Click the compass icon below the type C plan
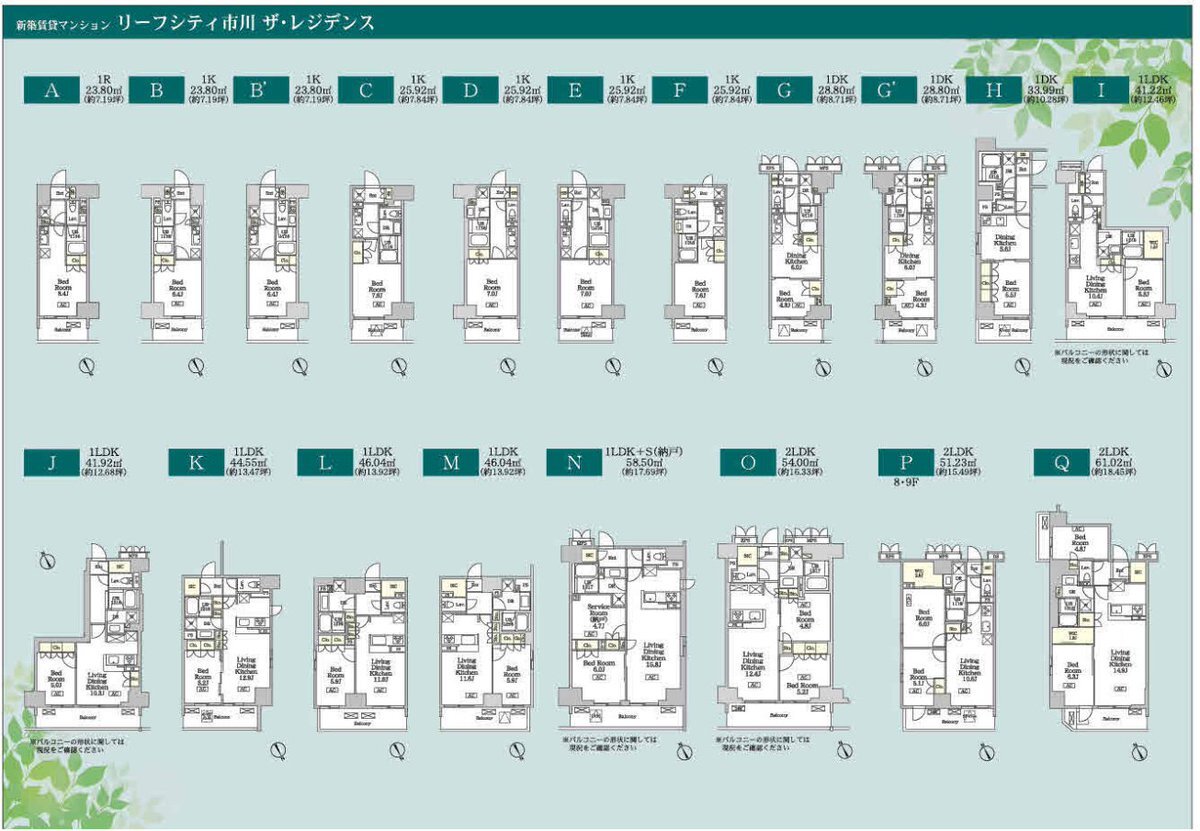The image size is (1200, 831). click(x=399, y=369)
